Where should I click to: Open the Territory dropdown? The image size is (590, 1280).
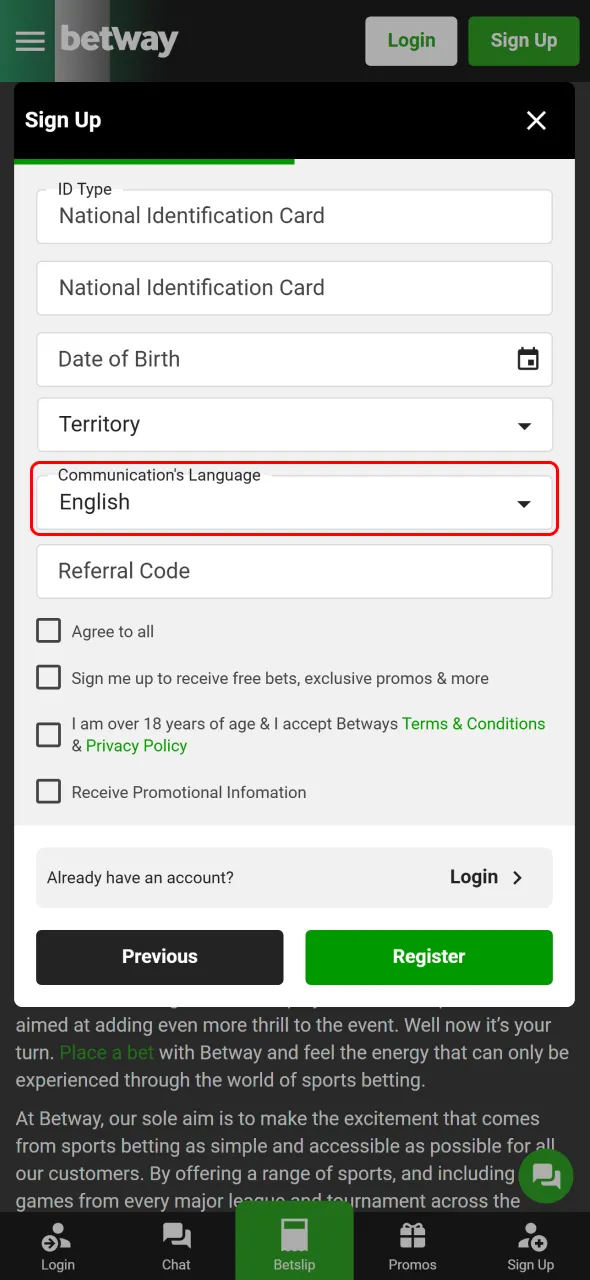pyautogui.click(x=294, y=424)
